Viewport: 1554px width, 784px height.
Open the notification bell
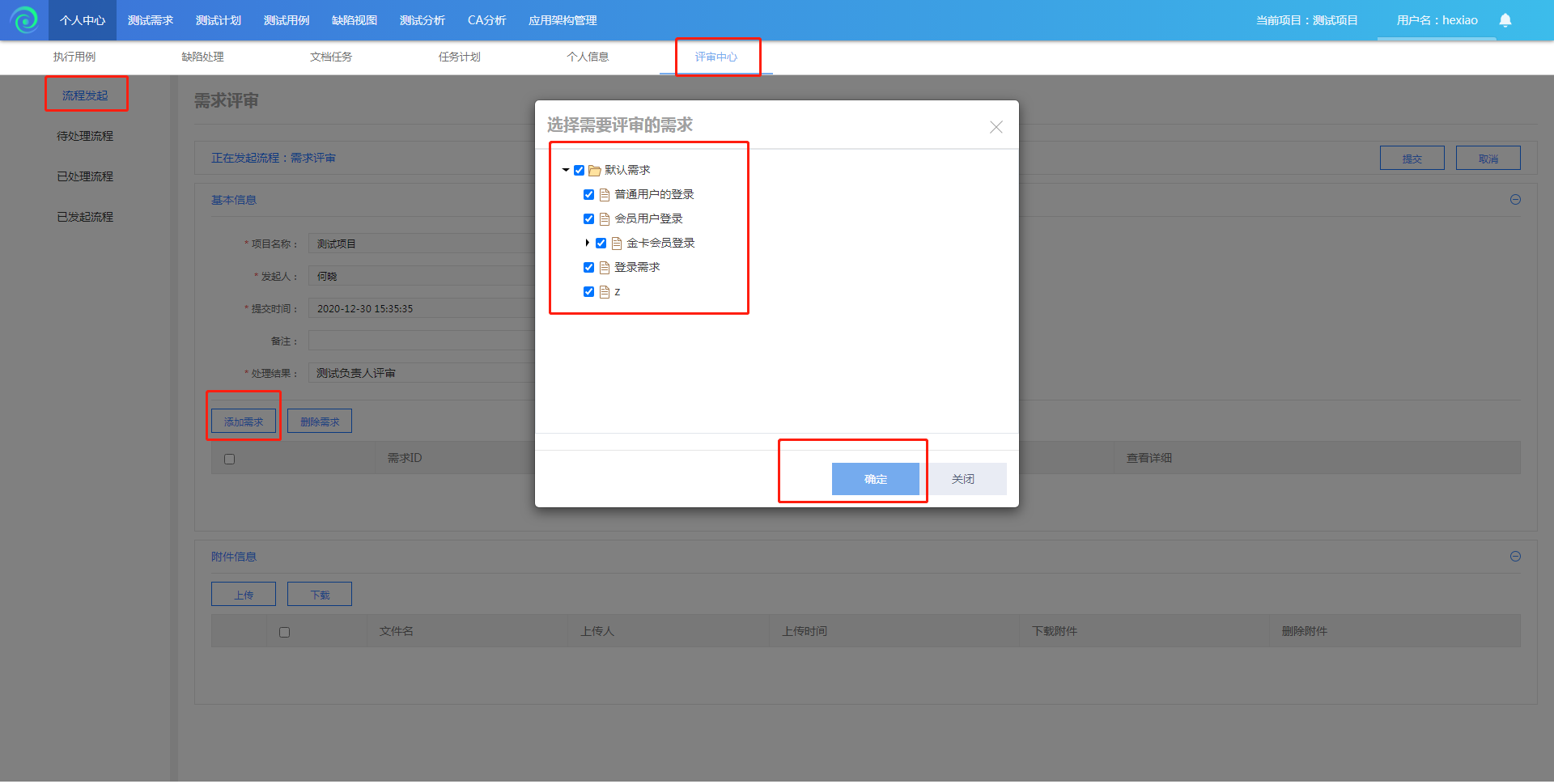pos(1505,20)
